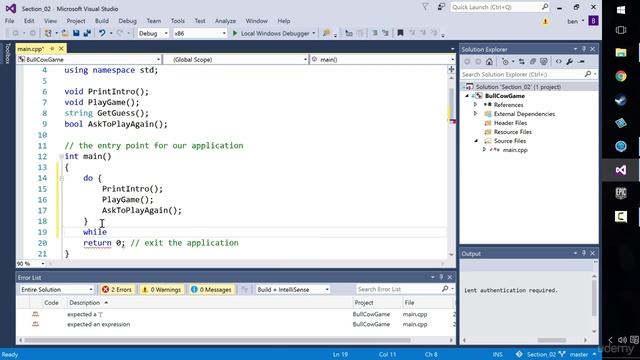Viewport: 640px width, 360px height.
Task: Open Chrome from the Windows taskbar
Action: point(621,76)
